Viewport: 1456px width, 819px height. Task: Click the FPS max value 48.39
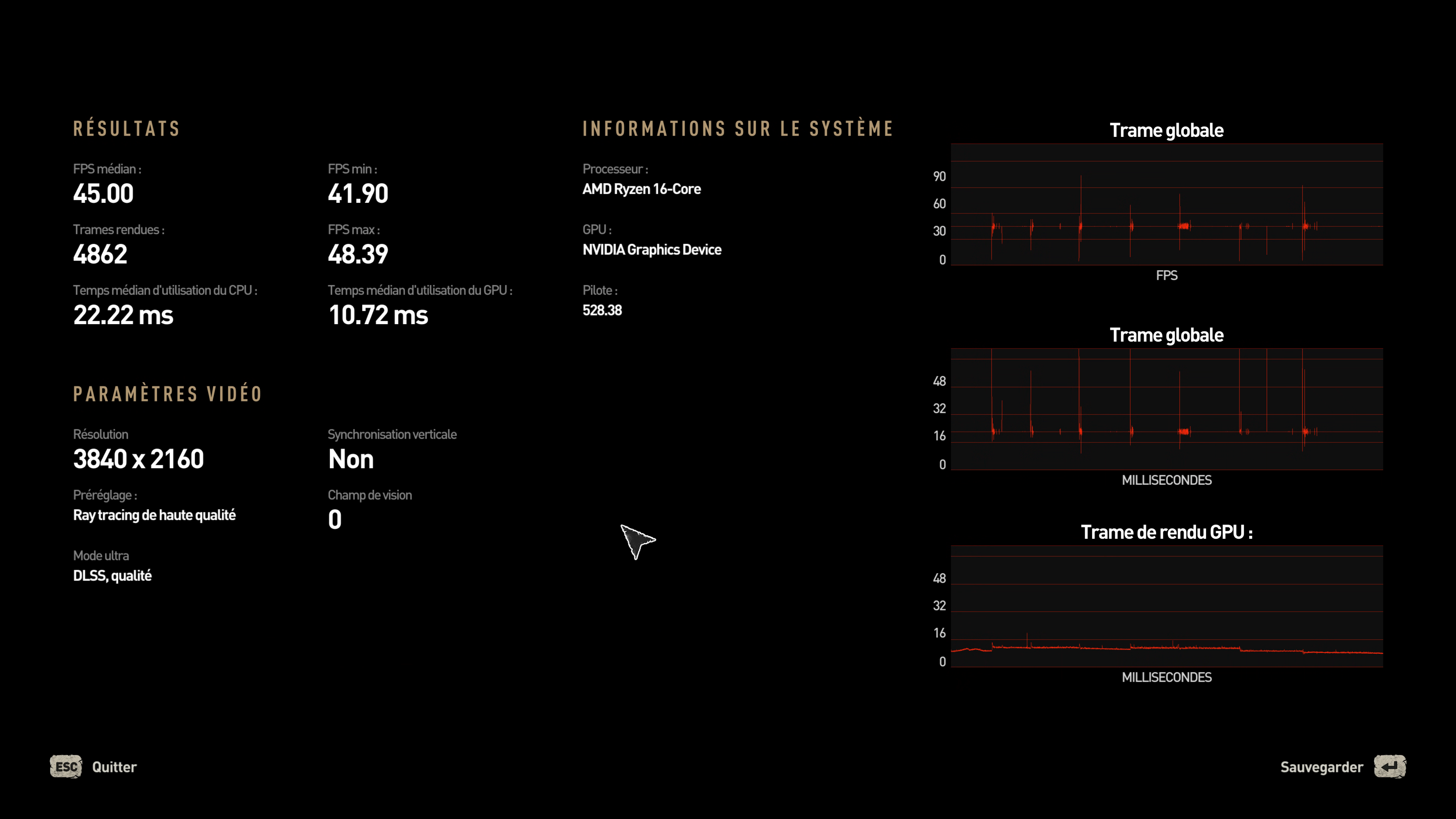[358, 254]
